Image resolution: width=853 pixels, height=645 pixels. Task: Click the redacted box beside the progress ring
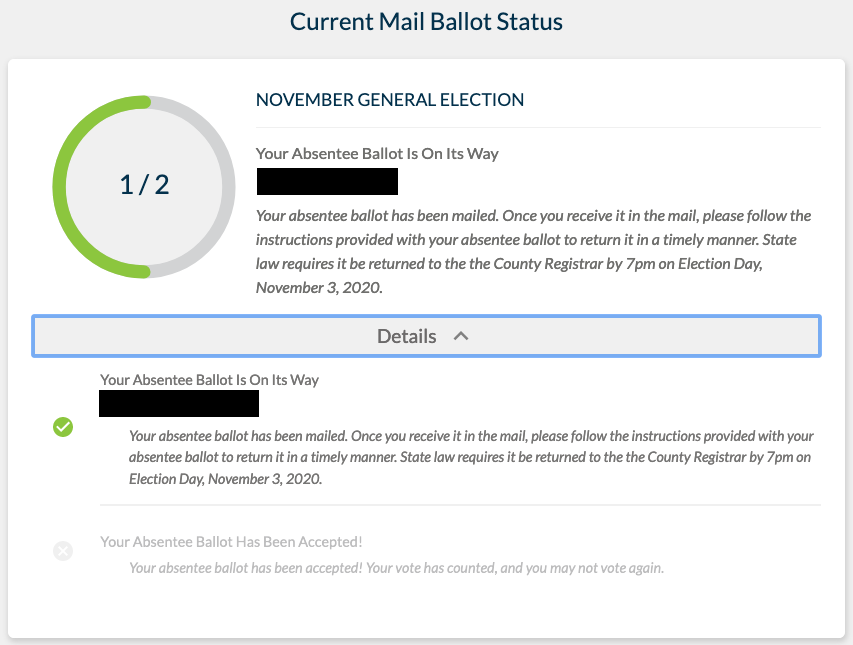click(327, 181)
